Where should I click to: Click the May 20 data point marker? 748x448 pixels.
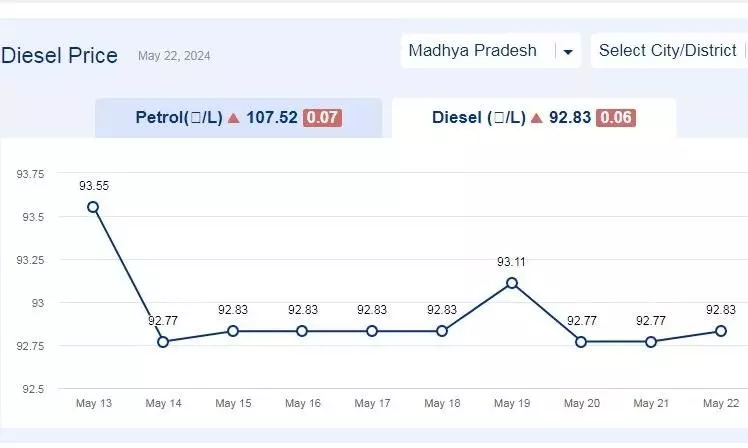(x=581, y=342)
